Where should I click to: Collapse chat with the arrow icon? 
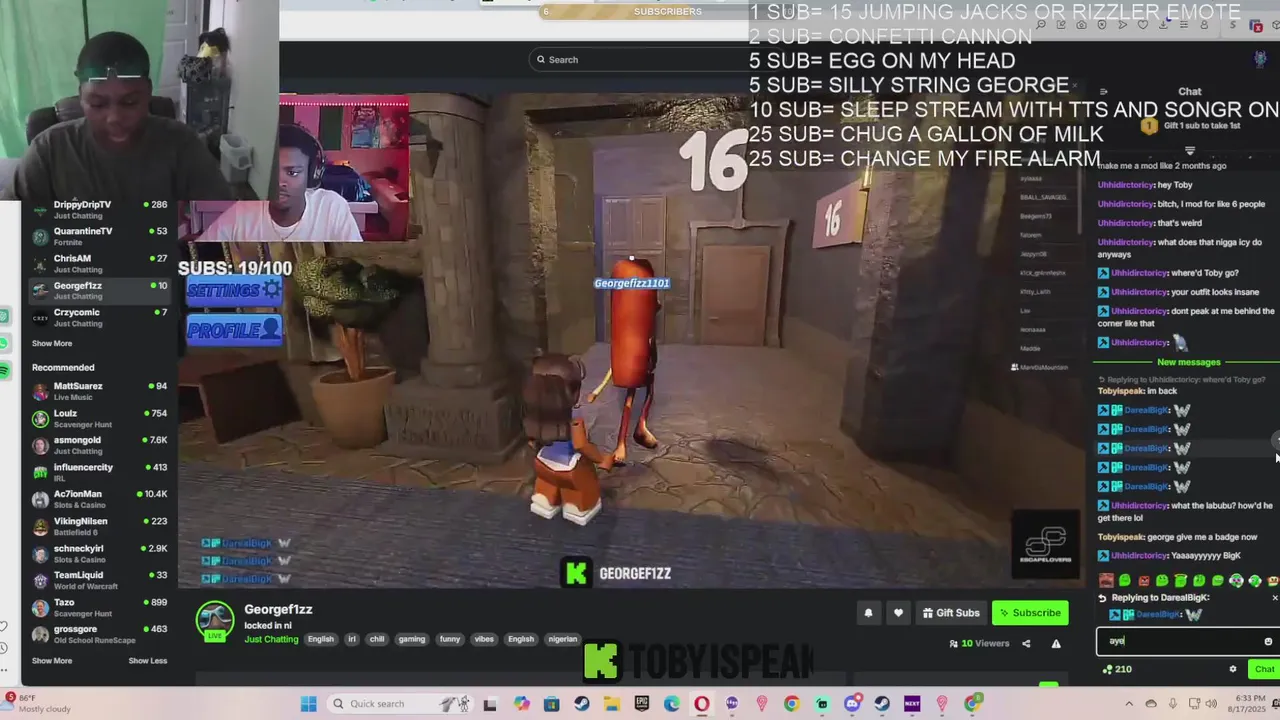point(1103,92)
